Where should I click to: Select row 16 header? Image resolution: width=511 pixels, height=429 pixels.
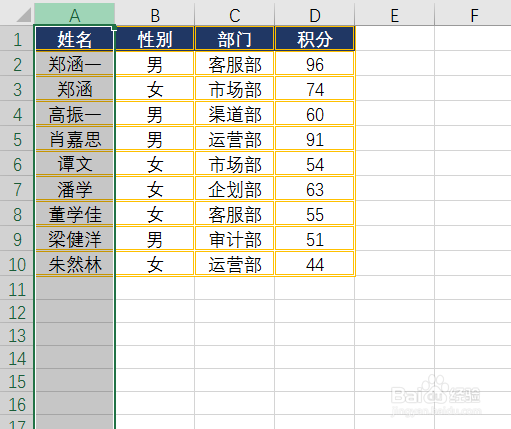pyautogui.click(x=17, y=403)
